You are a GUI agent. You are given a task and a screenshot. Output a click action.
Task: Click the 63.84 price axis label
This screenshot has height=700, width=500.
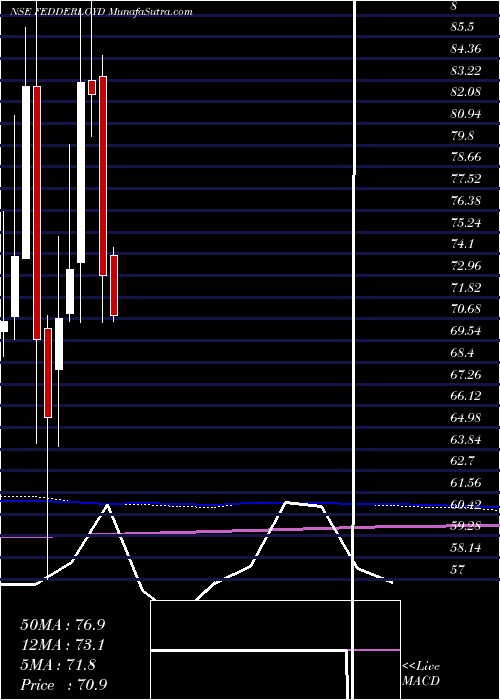point(466,440)
